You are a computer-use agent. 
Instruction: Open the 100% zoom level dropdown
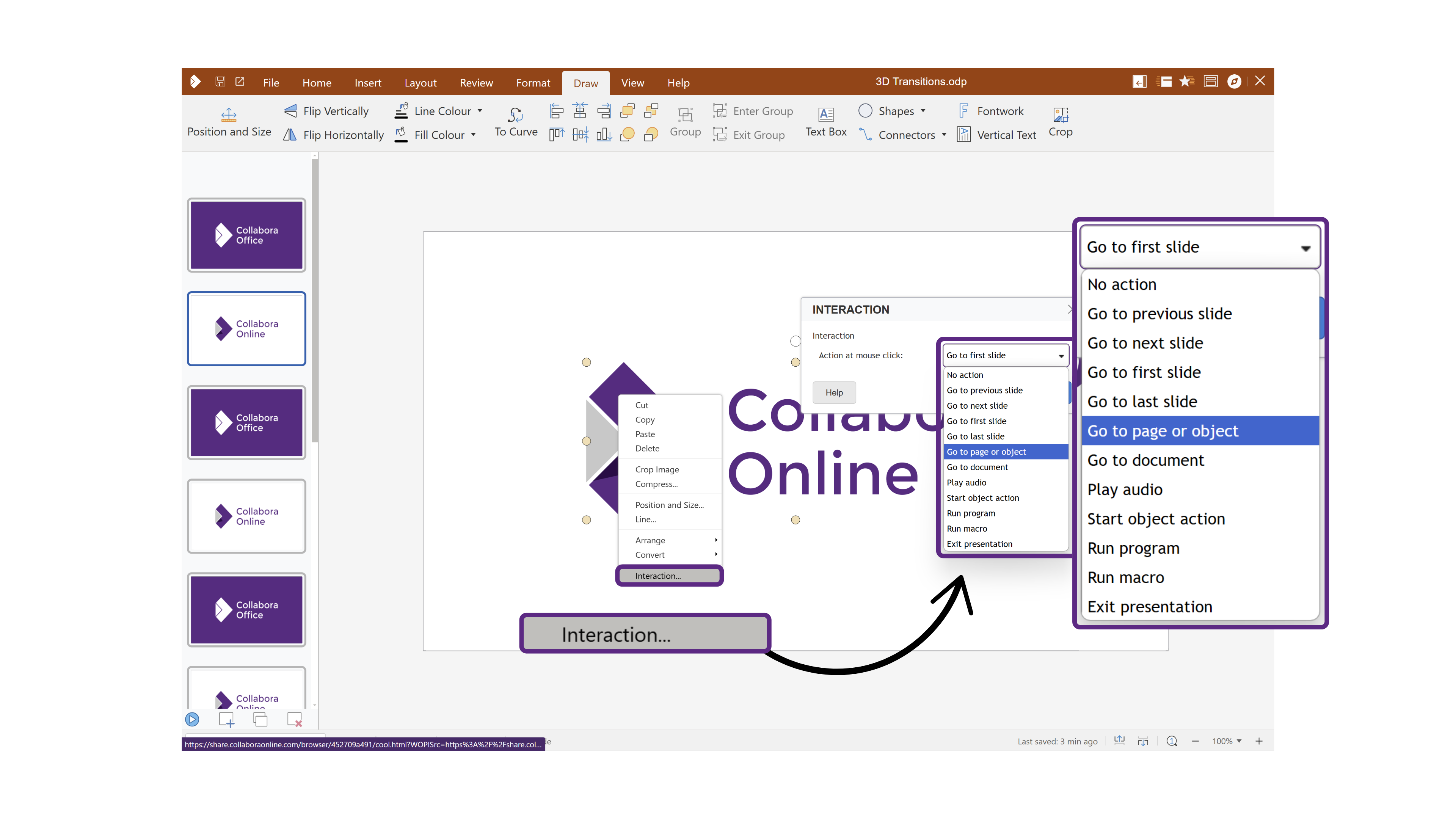1227,741
